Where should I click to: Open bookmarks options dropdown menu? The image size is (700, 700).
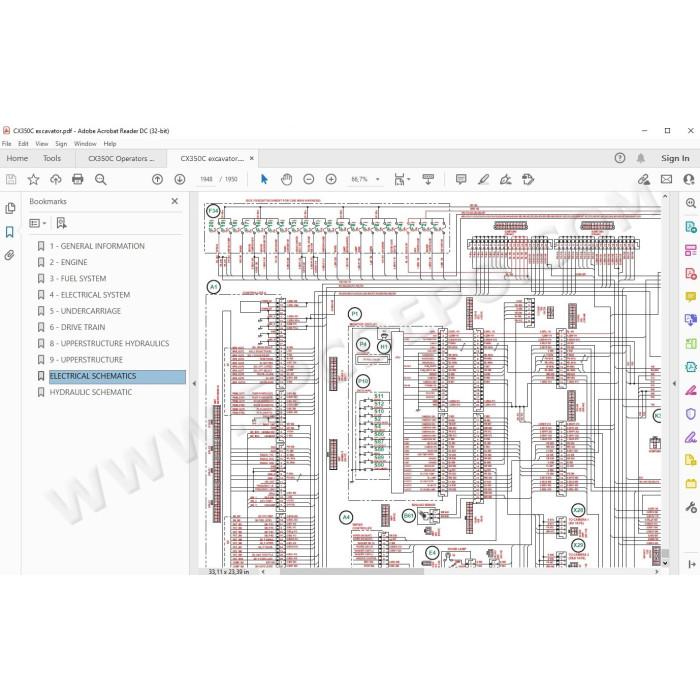tap(38, 223)
